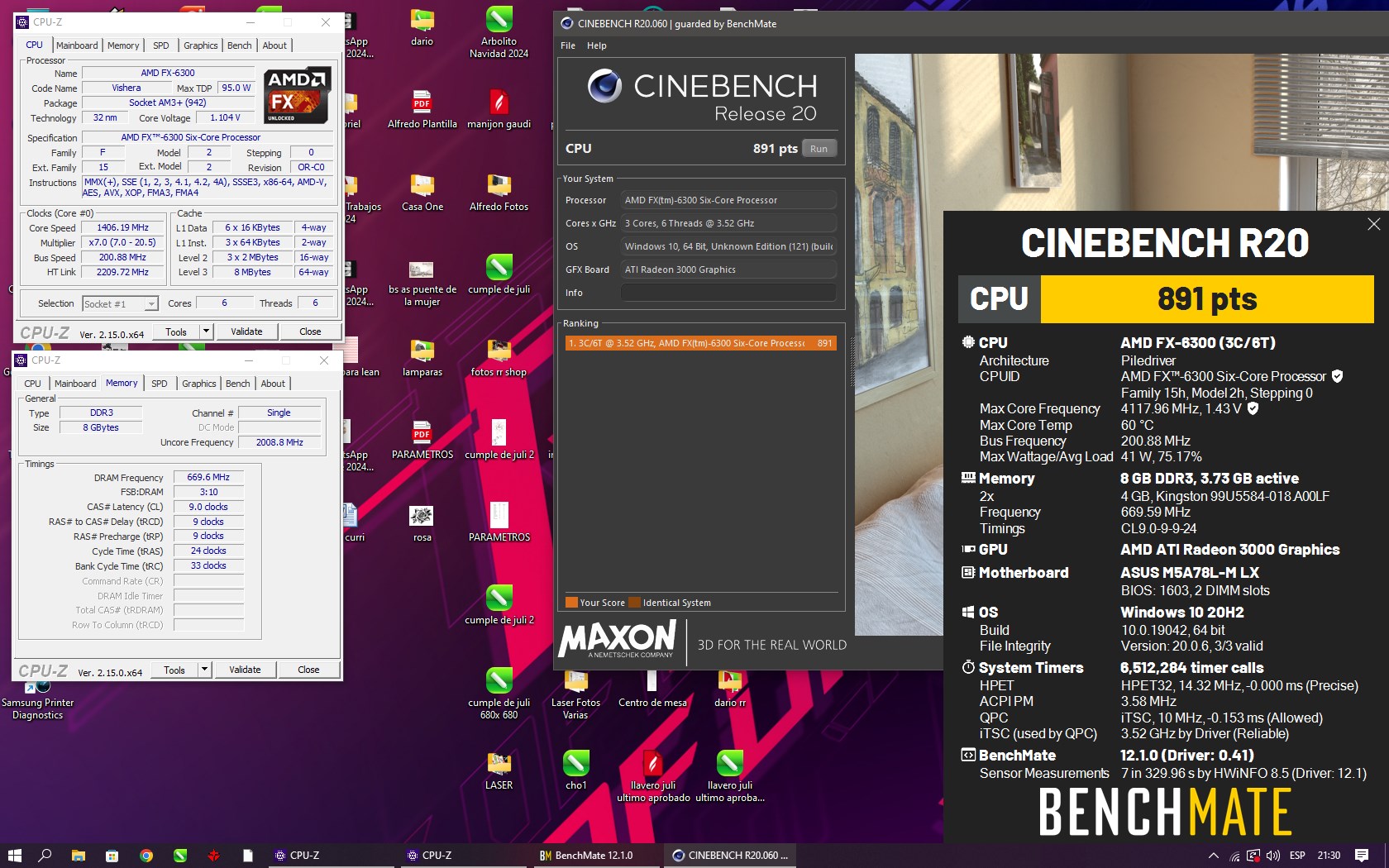
Task: Click the orange 'Your Score' legend swatch
Action: tap(571, 603)
